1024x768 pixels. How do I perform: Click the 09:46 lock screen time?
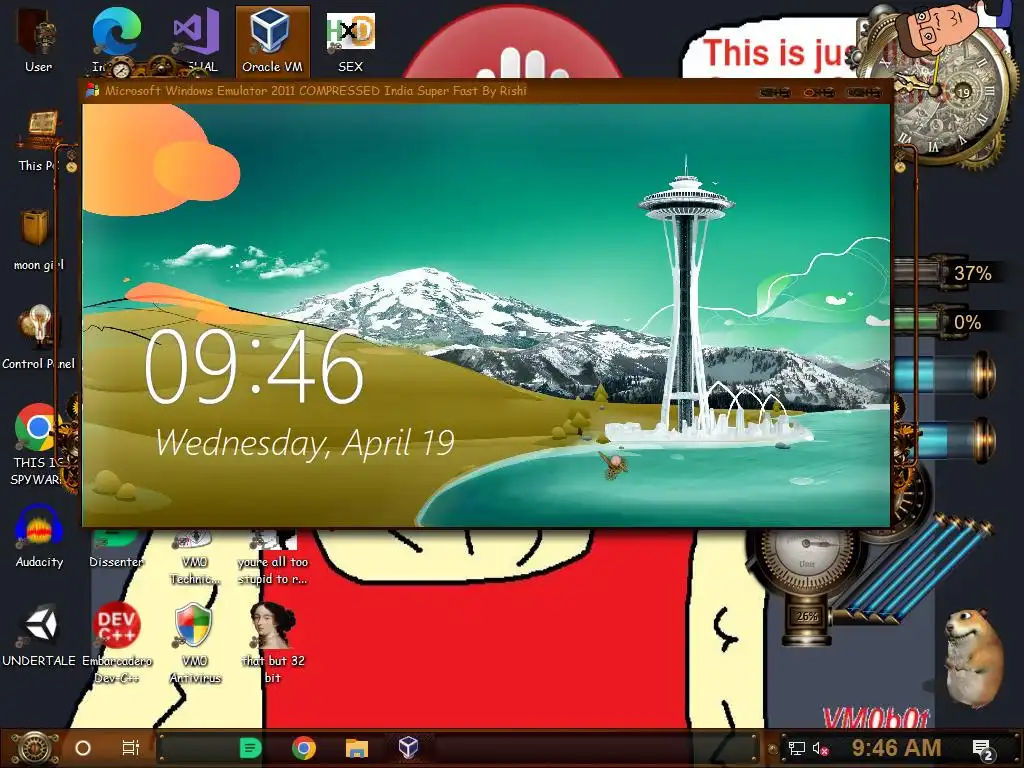(x=253, y=366)
